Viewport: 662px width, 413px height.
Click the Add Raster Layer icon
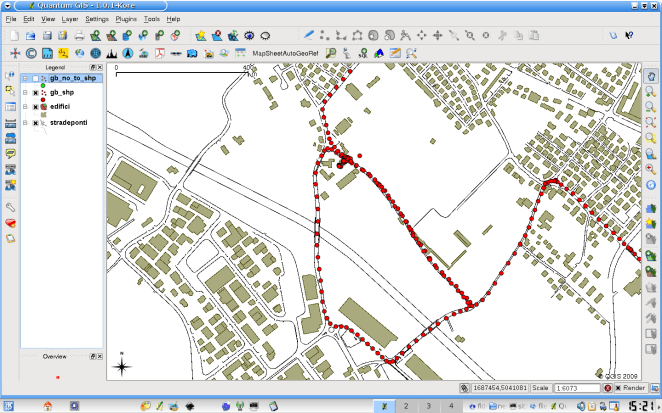pos(111,36)
